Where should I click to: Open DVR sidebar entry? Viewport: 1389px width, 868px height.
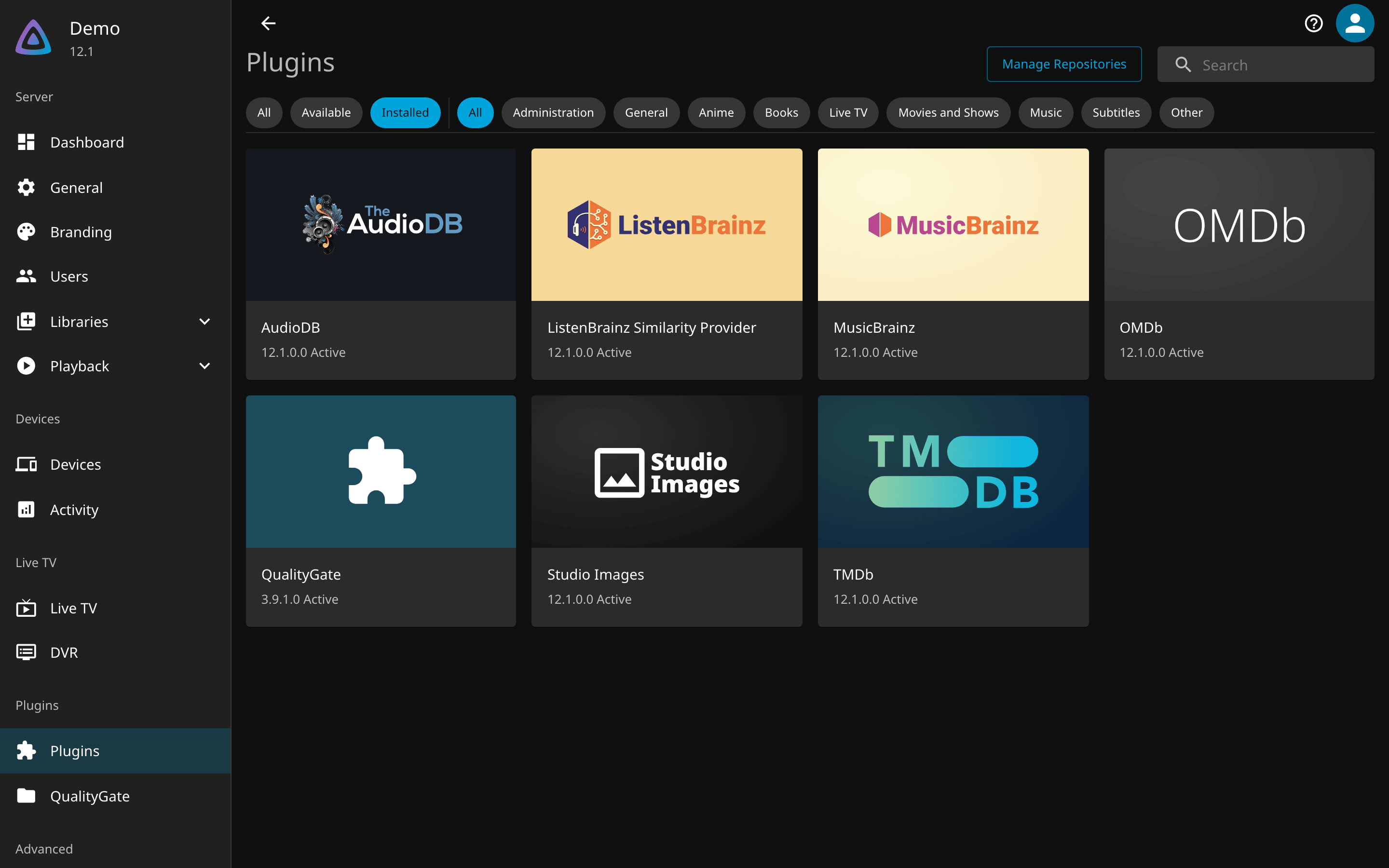tap(115, 653)
